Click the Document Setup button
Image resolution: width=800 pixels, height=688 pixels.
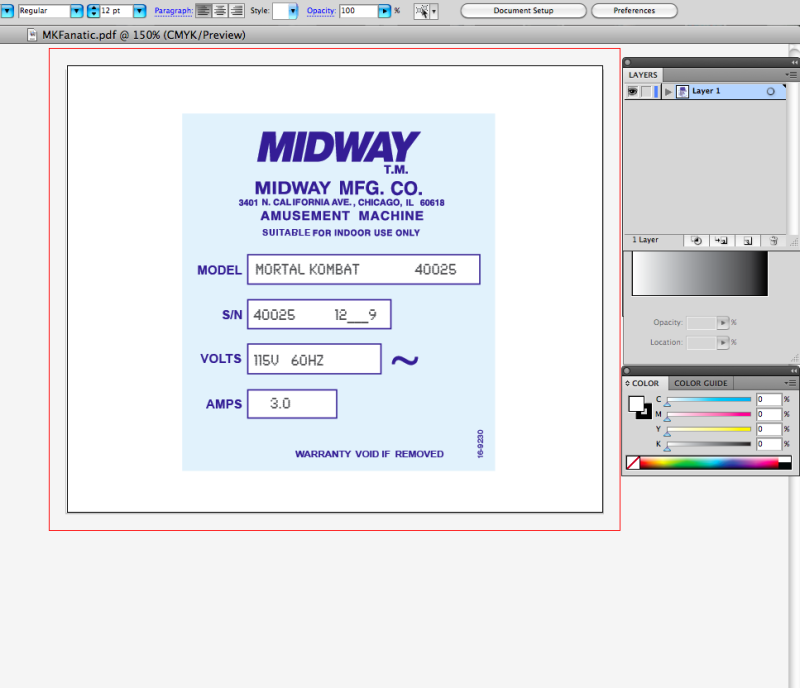pyautogui.click(x=523, y=11)
